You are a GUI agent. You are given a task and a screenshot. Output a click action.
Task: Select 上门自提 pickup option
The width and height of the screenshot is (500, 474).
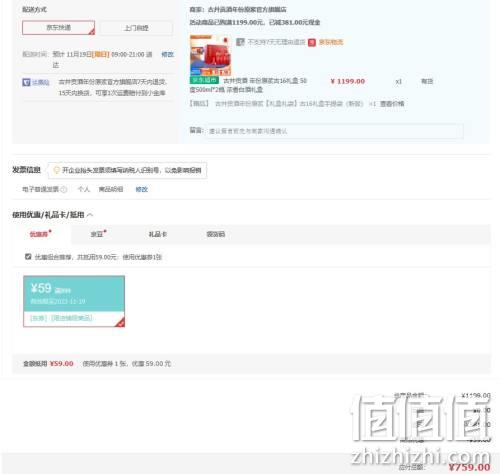[136, 28]
